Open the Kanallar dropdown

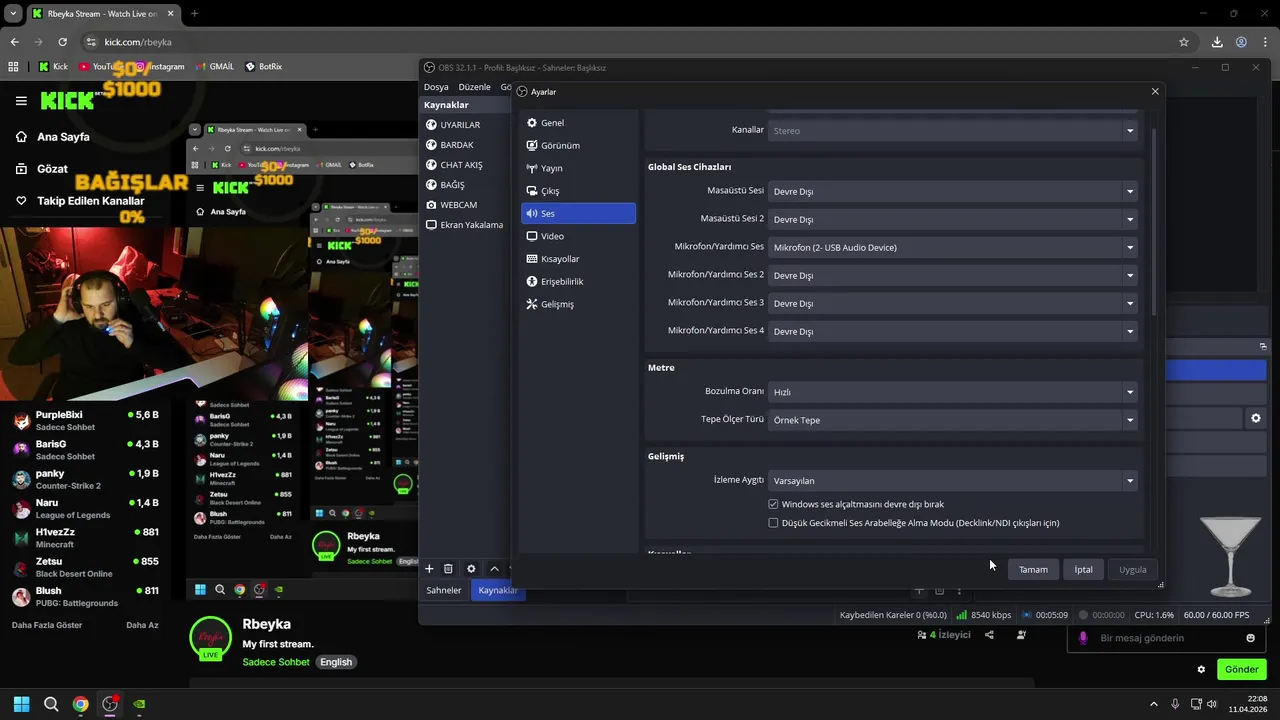point(953,130)
